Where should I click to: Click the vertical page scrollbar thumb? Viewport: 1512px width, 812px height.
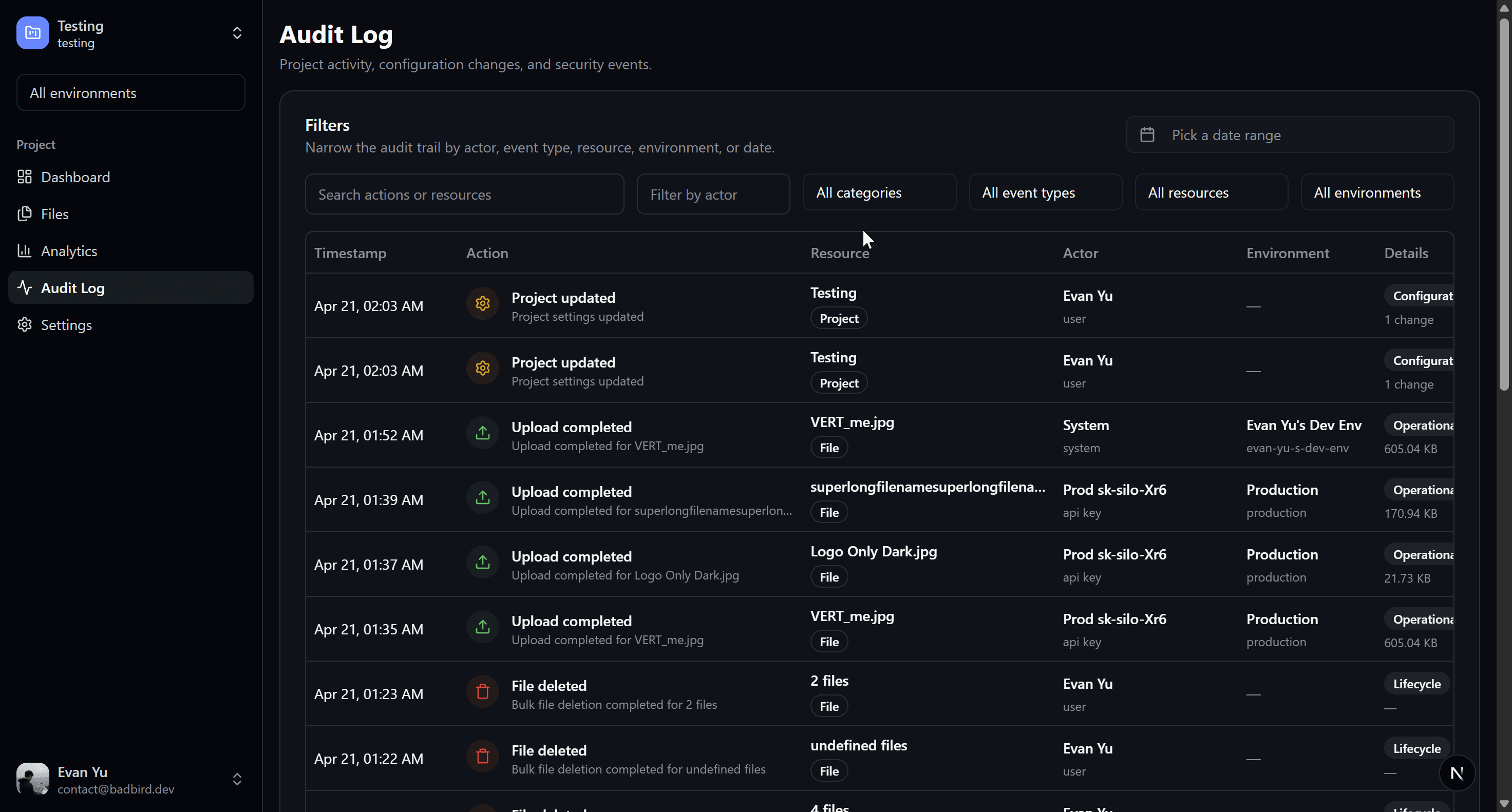1504,204
